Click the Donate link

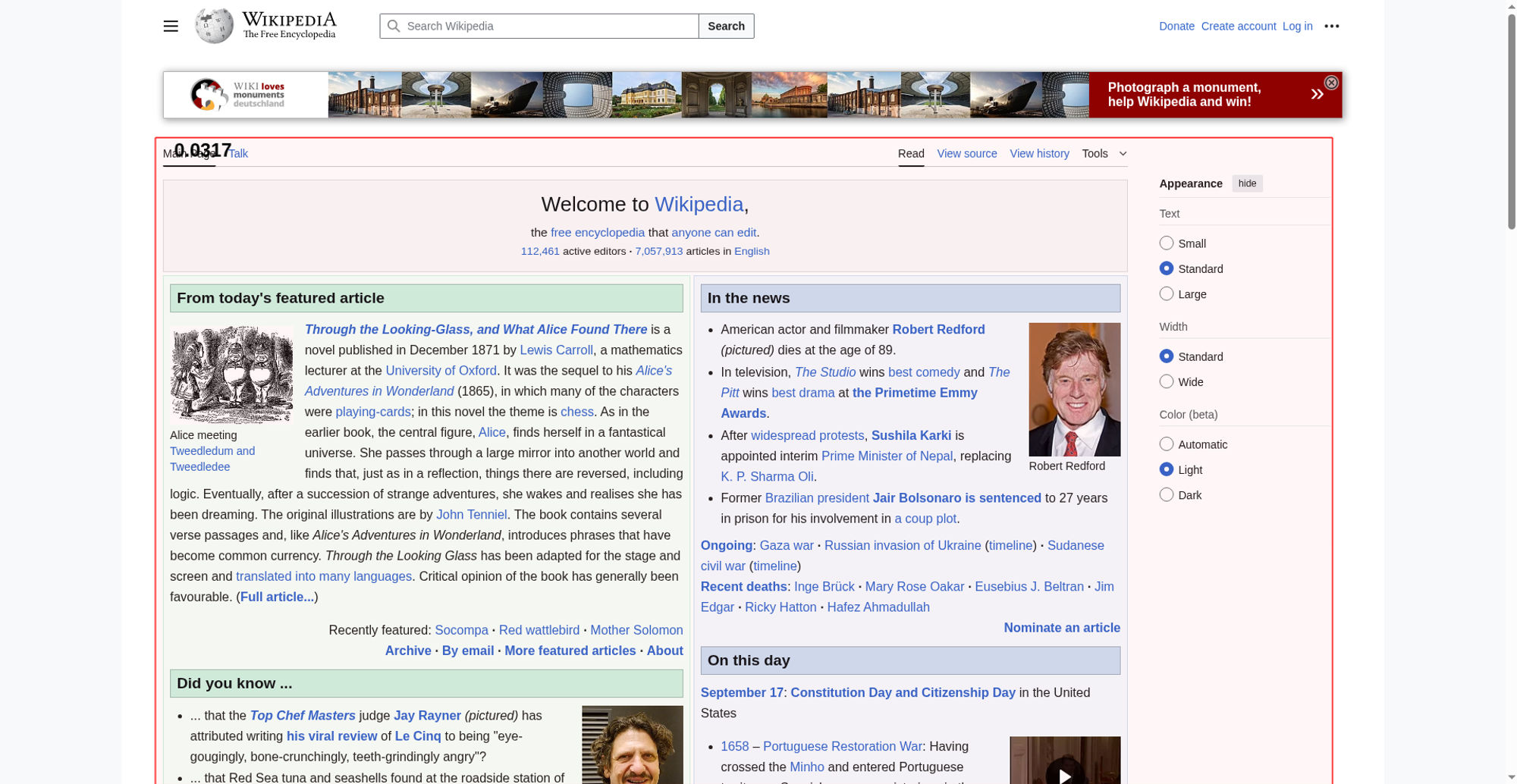click(x=1176, y=26)
